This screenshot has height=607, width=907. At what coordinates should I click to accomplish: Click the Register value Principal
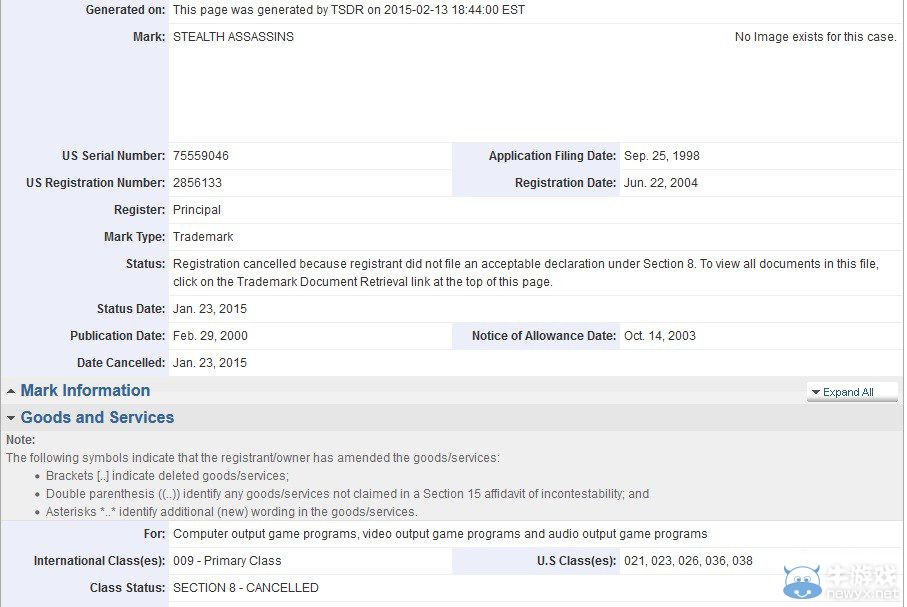[x=197, y=209]
